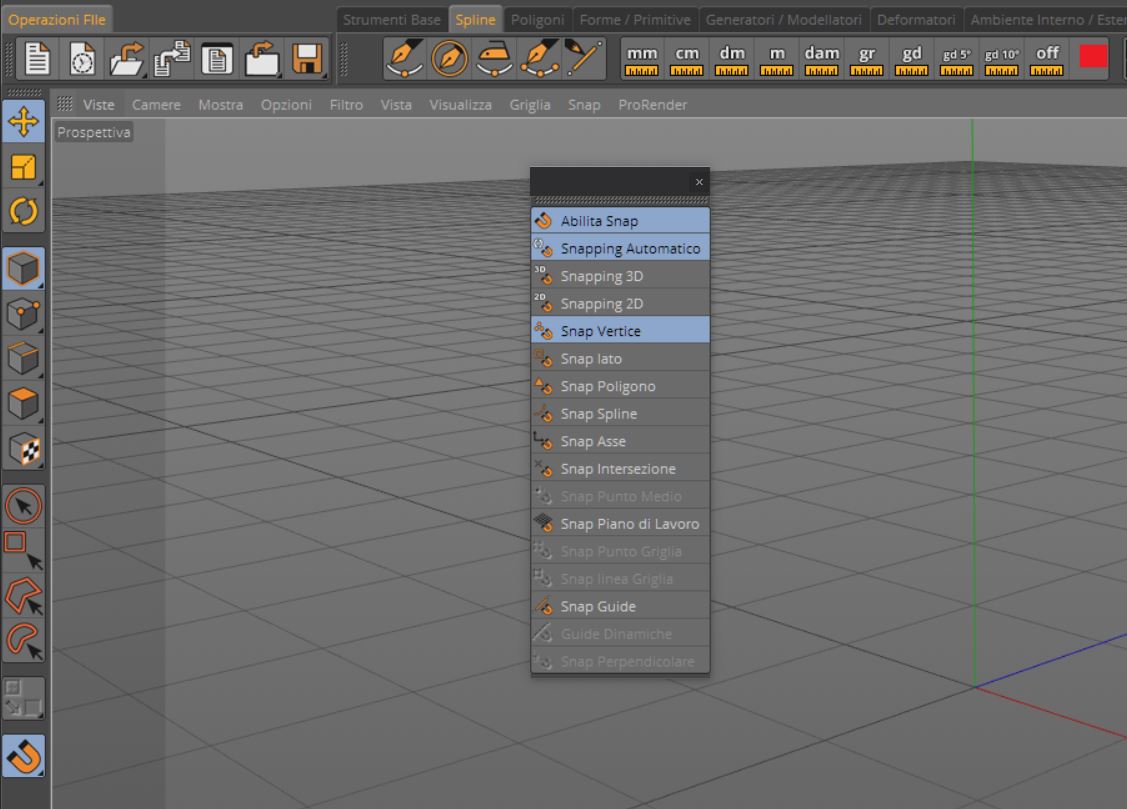Viewport: 1127px width, 809px height.
Task: Switch to Strumenti Base tab
Action: pyautogui.click(x=392, y=19)
